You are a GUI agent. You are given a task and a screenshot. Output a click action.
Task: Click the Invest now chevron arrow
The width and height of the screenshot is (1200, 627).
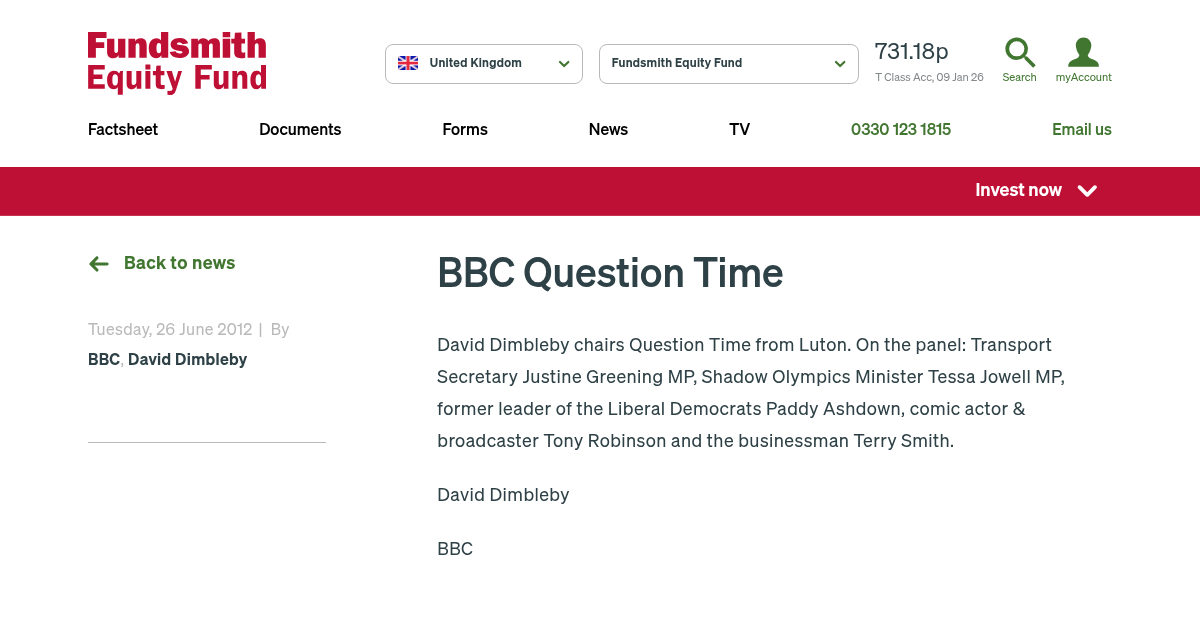point(1087,191)
